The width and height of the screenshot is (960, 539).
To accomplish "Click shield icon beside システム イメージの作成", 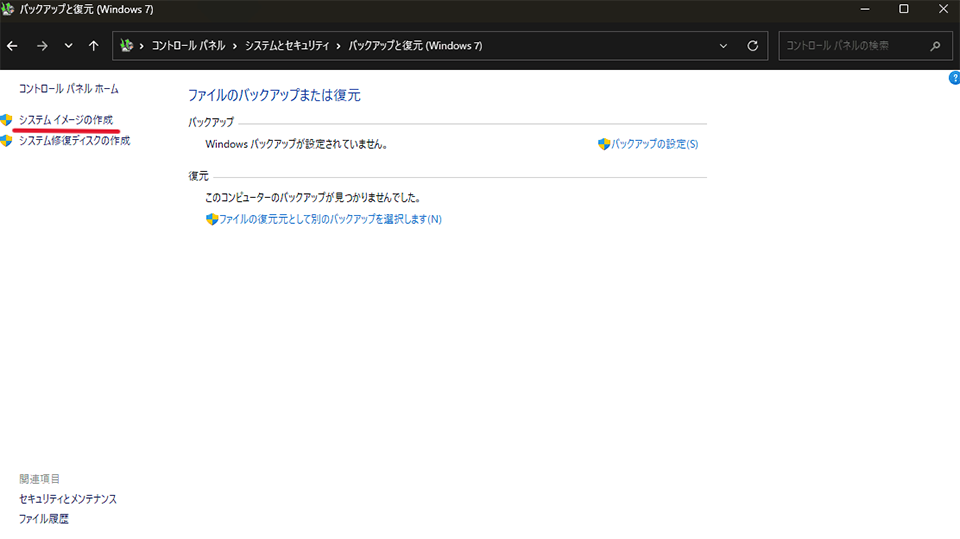I will pyautogui.click(x=6, y=120).
